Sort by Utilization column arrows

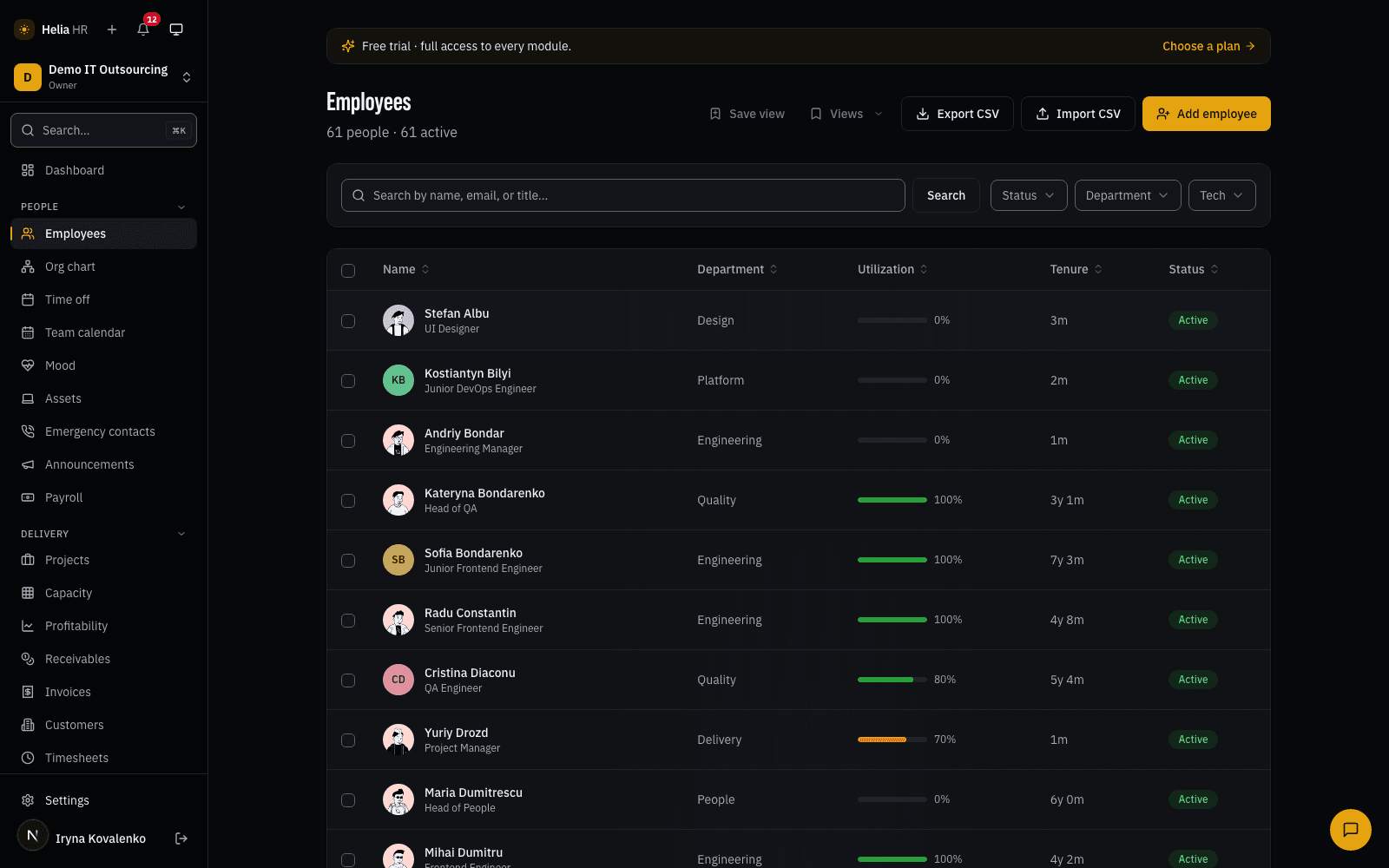point(924,269)
